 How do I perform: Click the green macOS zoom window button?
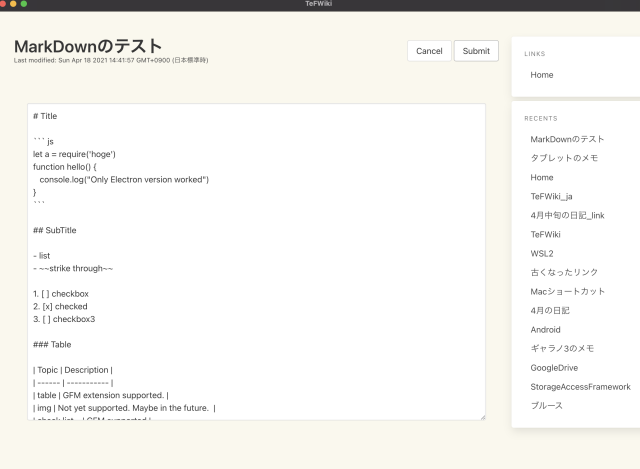(24, 4)
